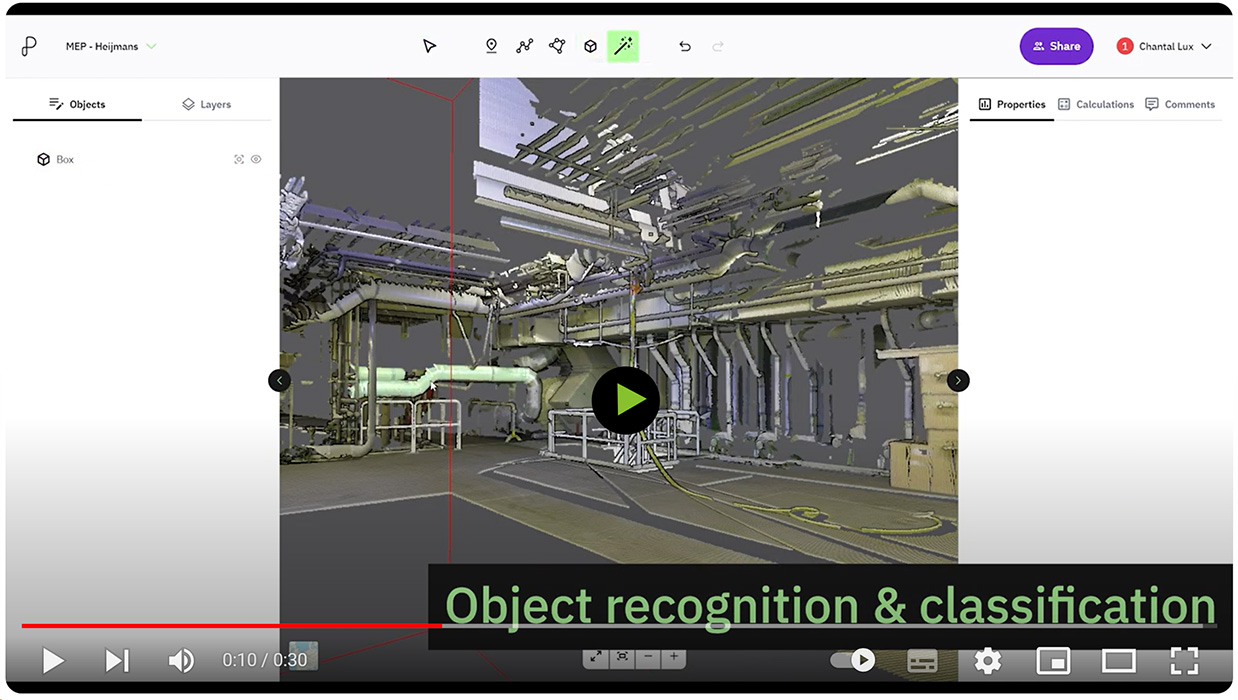This screenshot has height=700, width=1238.
Task: Toggle visibility eye of Box object
Action: 256,159
